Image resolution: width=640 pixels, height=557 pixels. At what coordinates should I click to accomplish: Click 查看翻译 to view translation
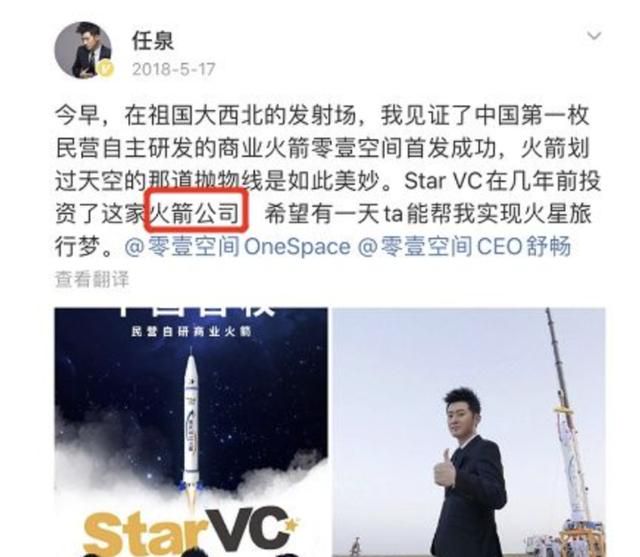92,280
